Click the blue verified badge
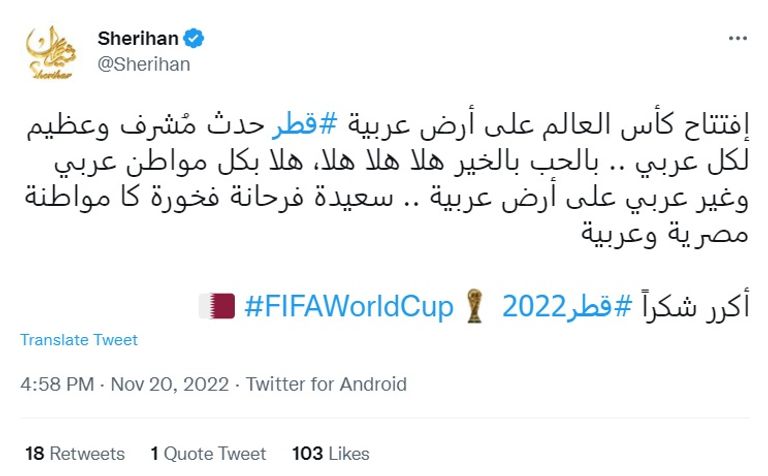The height and width of the screenshot is (476, 768). tap(195, 39)
